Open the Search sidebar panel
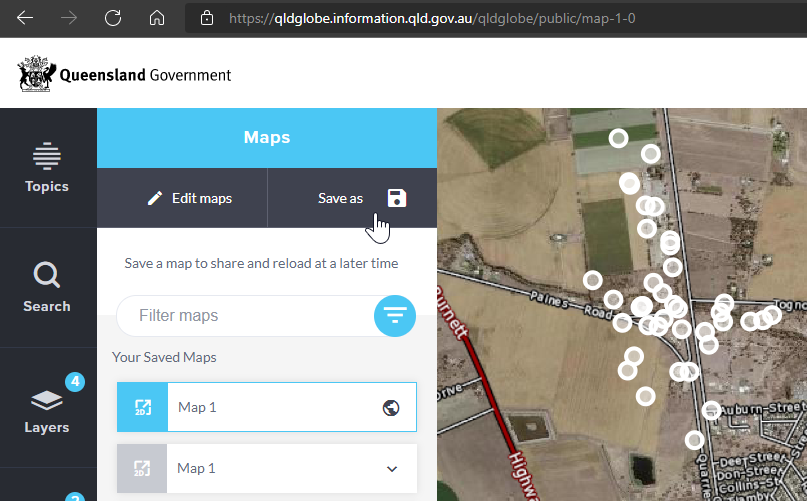The width and height of the screenshot is (807, 501). point(47,287)
